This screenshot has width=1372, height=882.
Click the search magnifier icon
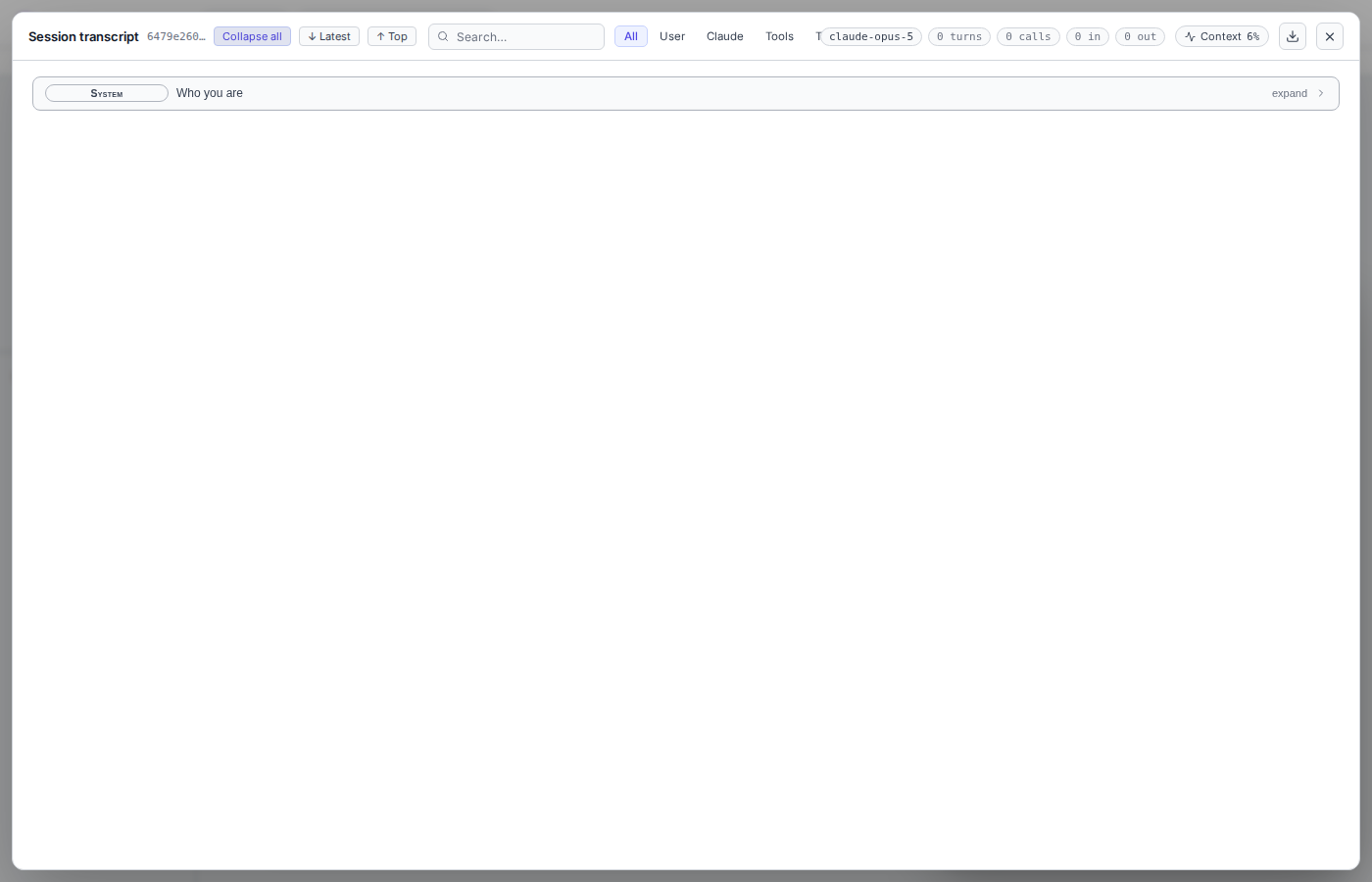[x=443, y=36]
